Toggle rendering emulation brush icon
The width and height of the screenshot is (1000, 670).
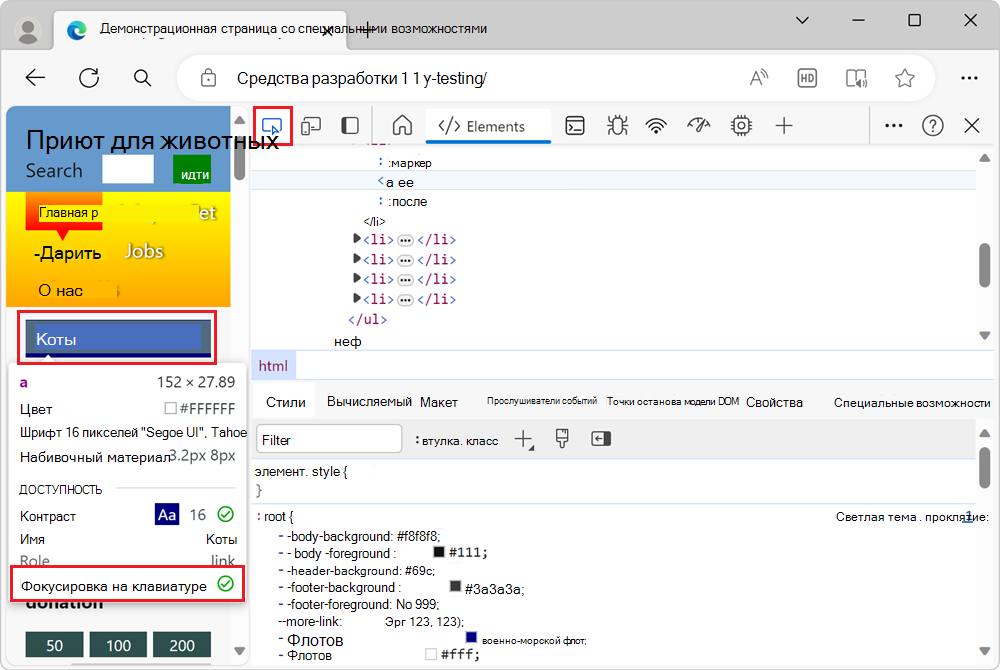562,439
